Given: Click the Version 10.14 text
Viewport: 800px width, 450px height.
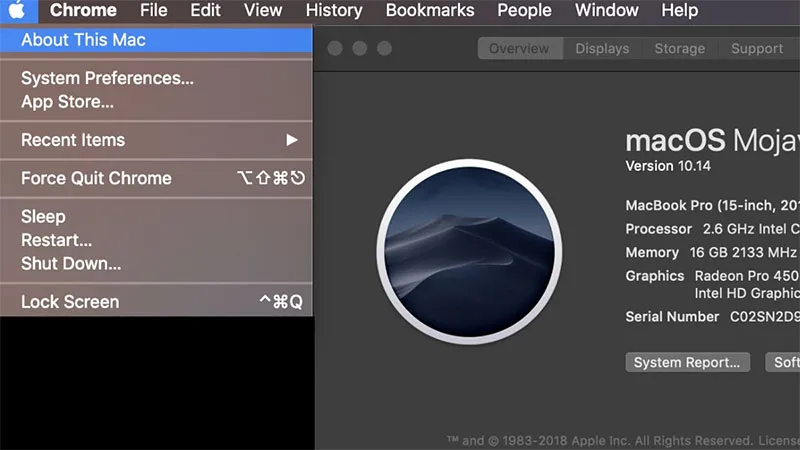Looking at the screenshot, I should pos(668,166).
